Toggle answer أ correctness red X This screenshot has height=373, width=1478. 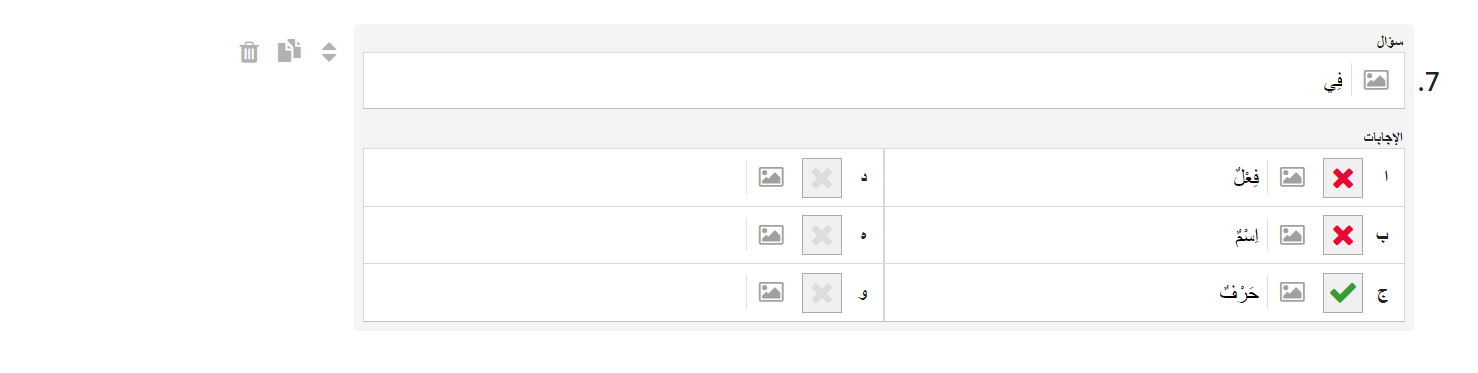pos(1343,178)
